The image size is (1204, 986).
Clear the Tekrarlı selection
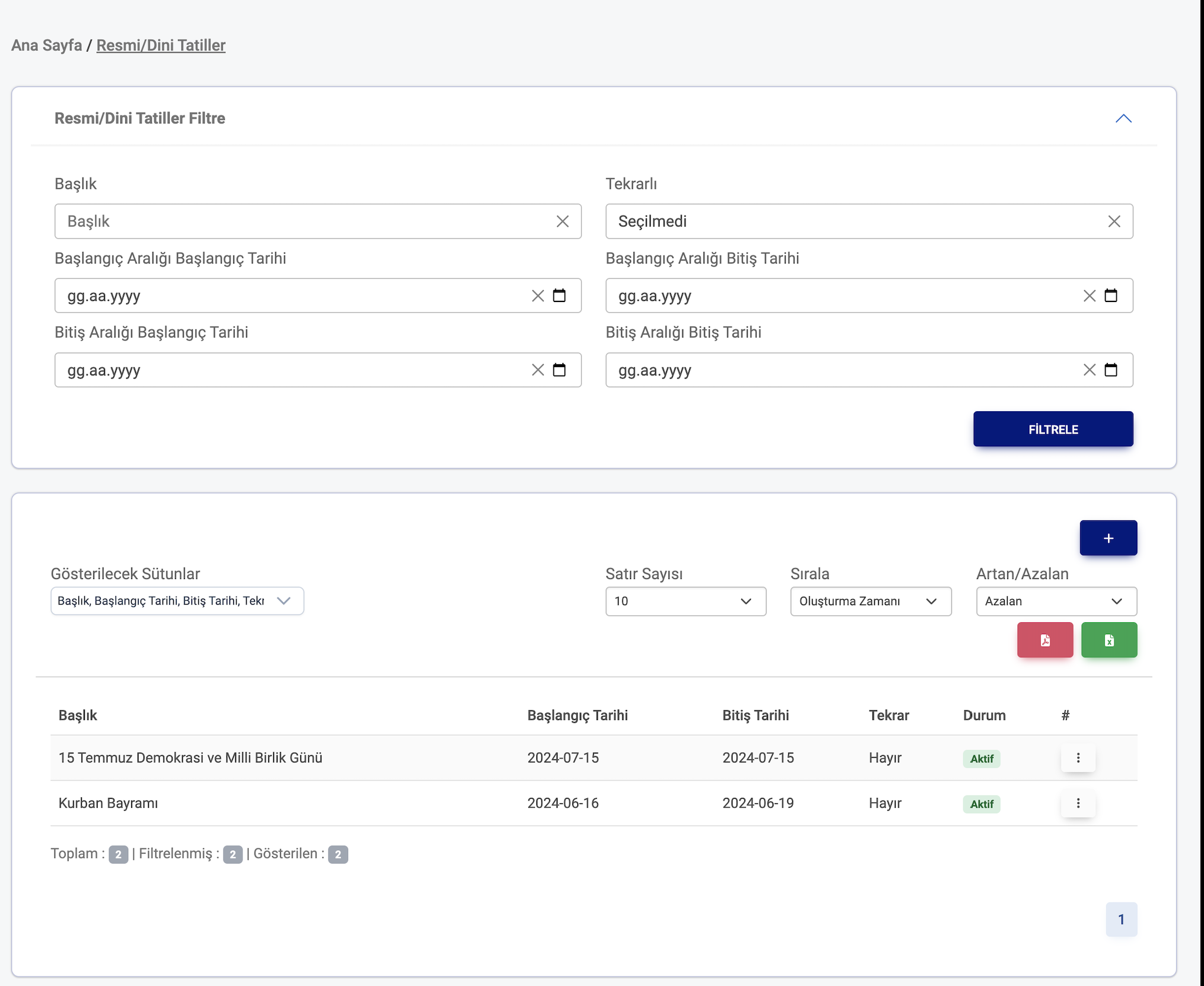pos(1114,221)
